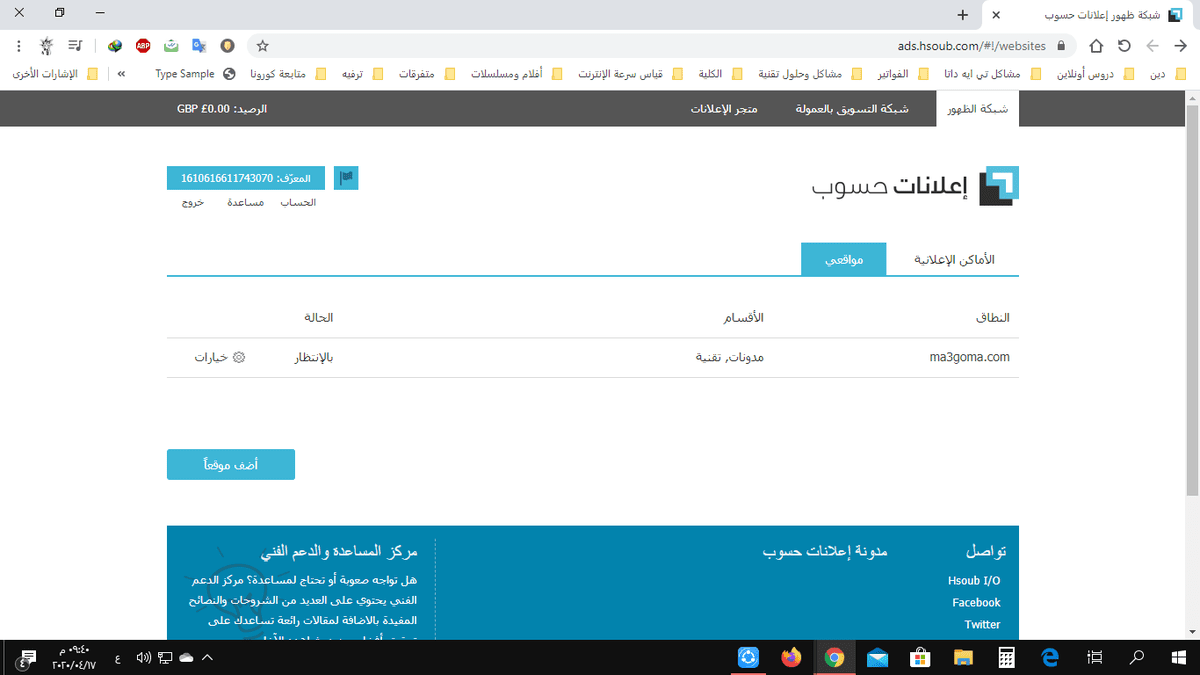
Task: Show hidden system tray icons
Action: pyautogui.click(x=207, y=657)
